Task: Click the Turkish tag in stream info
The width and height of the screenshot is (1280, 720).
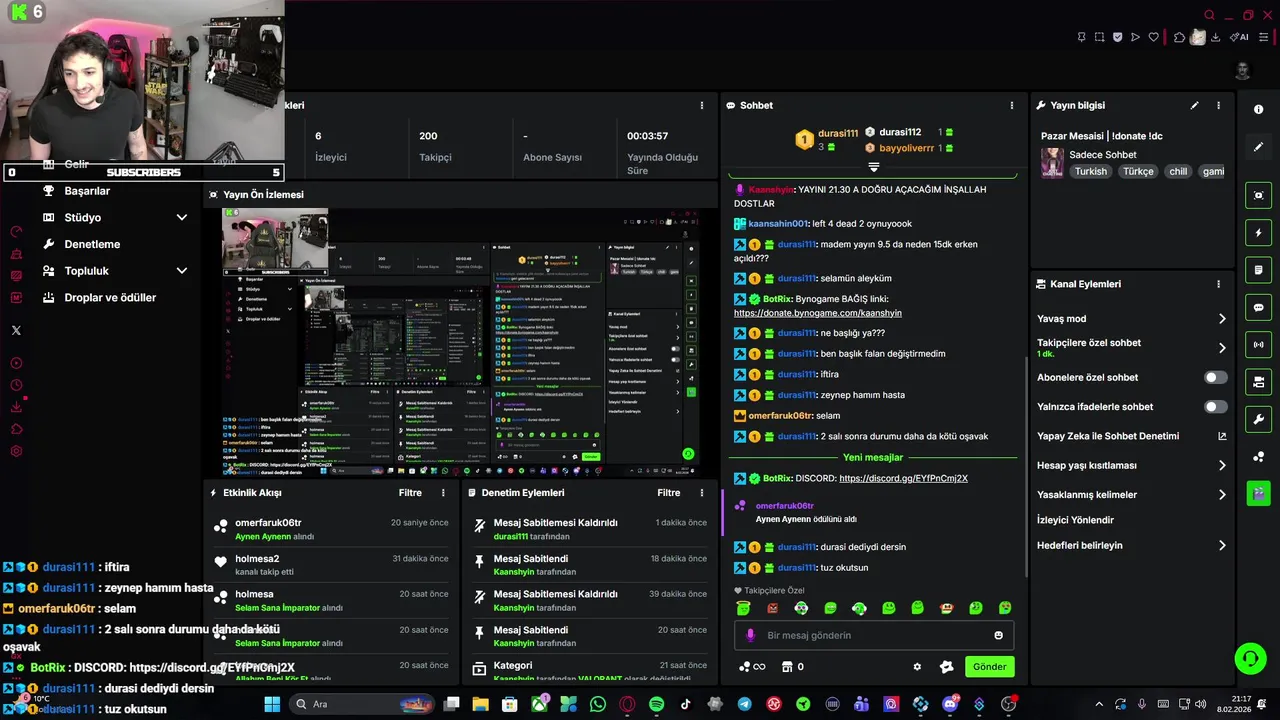Action: pos(1090,172)
